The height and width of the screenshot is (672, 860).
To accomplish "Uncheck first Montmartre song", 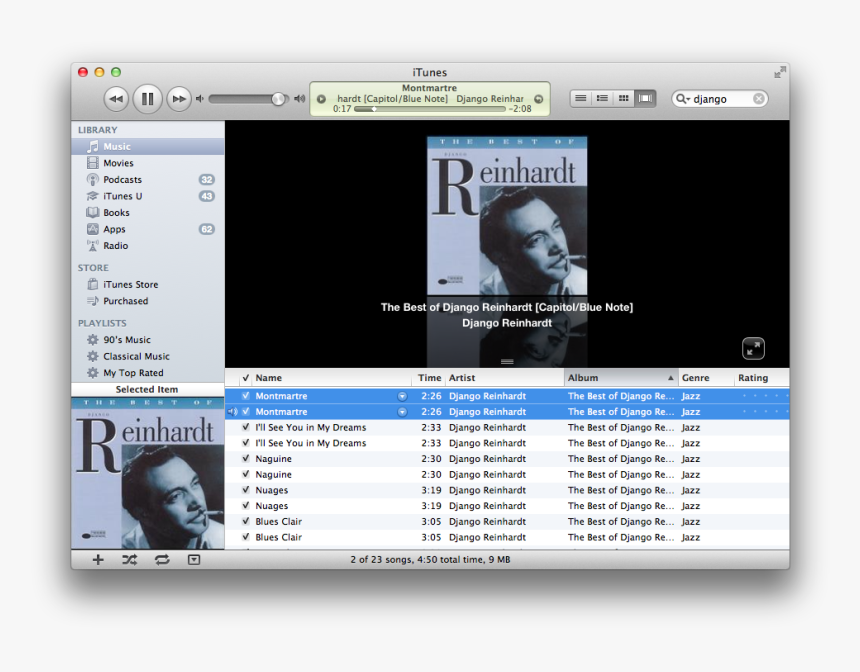I will (246, 396).
